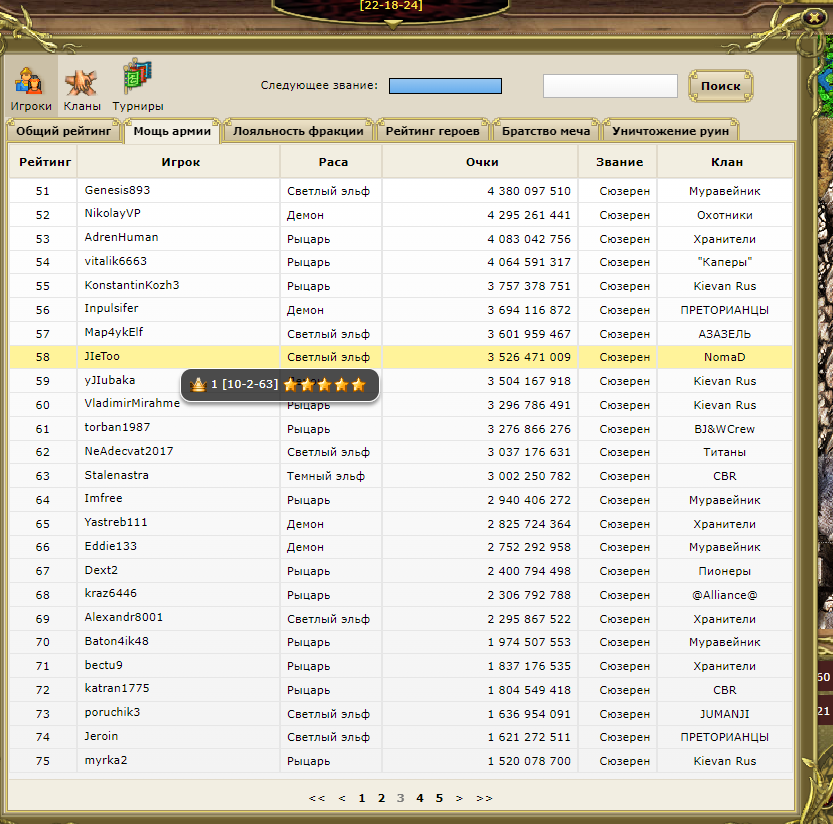Screen dimensions: 833x824
Task: Open the Братство меча tab
Action: click(x=547, y=131)
